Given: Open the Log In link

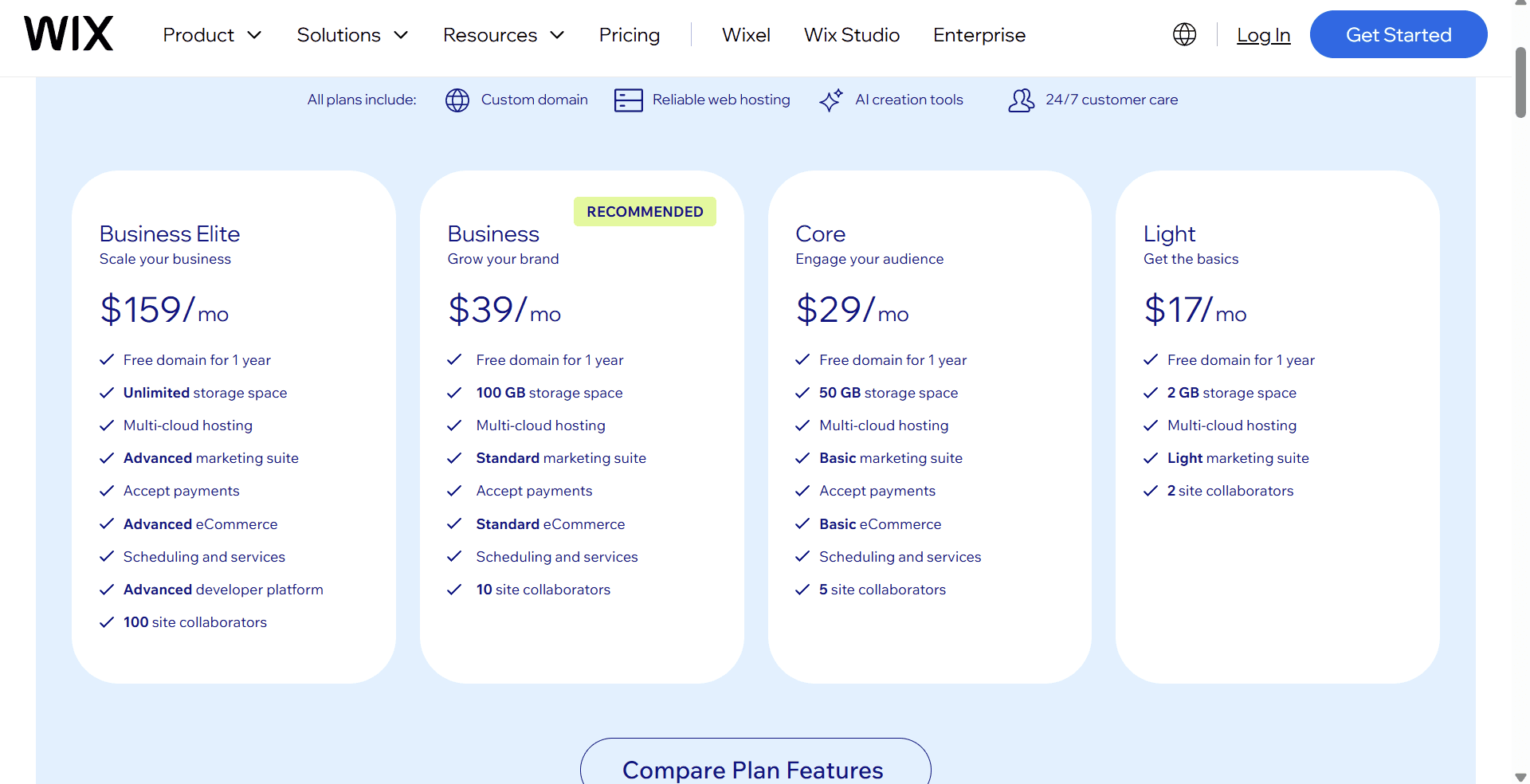Looking at the screenshot, I should click(1264, 35).
